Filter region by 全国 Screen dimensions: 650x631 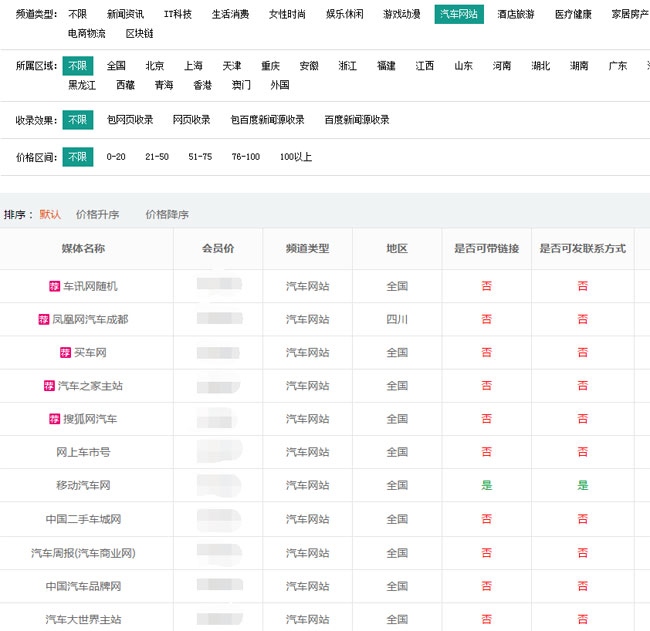[116, 66]
